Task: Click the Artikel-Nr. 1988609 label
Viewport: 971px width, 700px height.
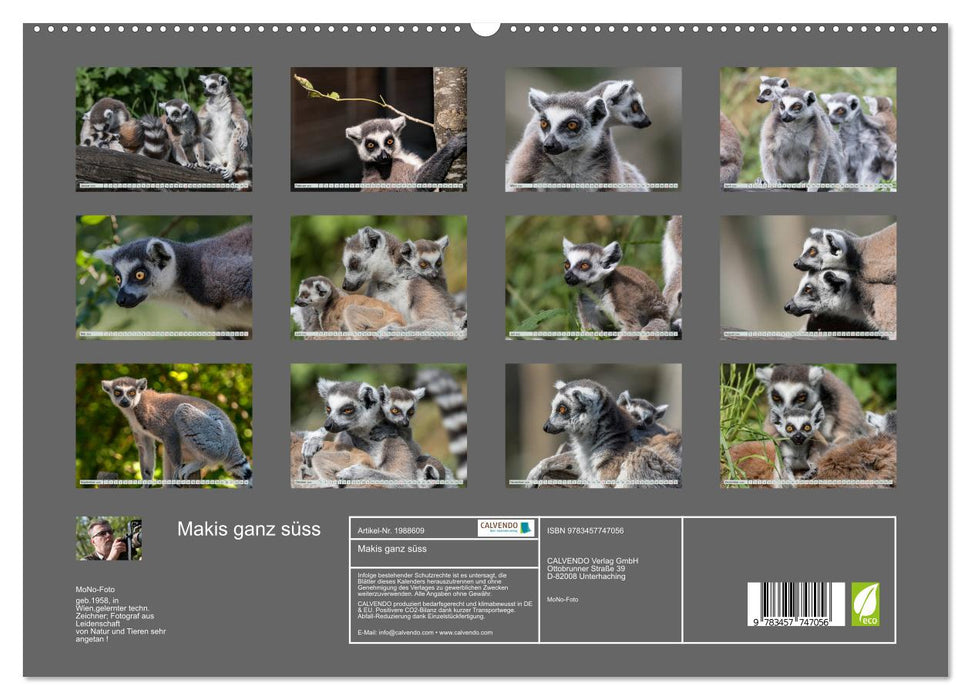Action: (390, 530)
